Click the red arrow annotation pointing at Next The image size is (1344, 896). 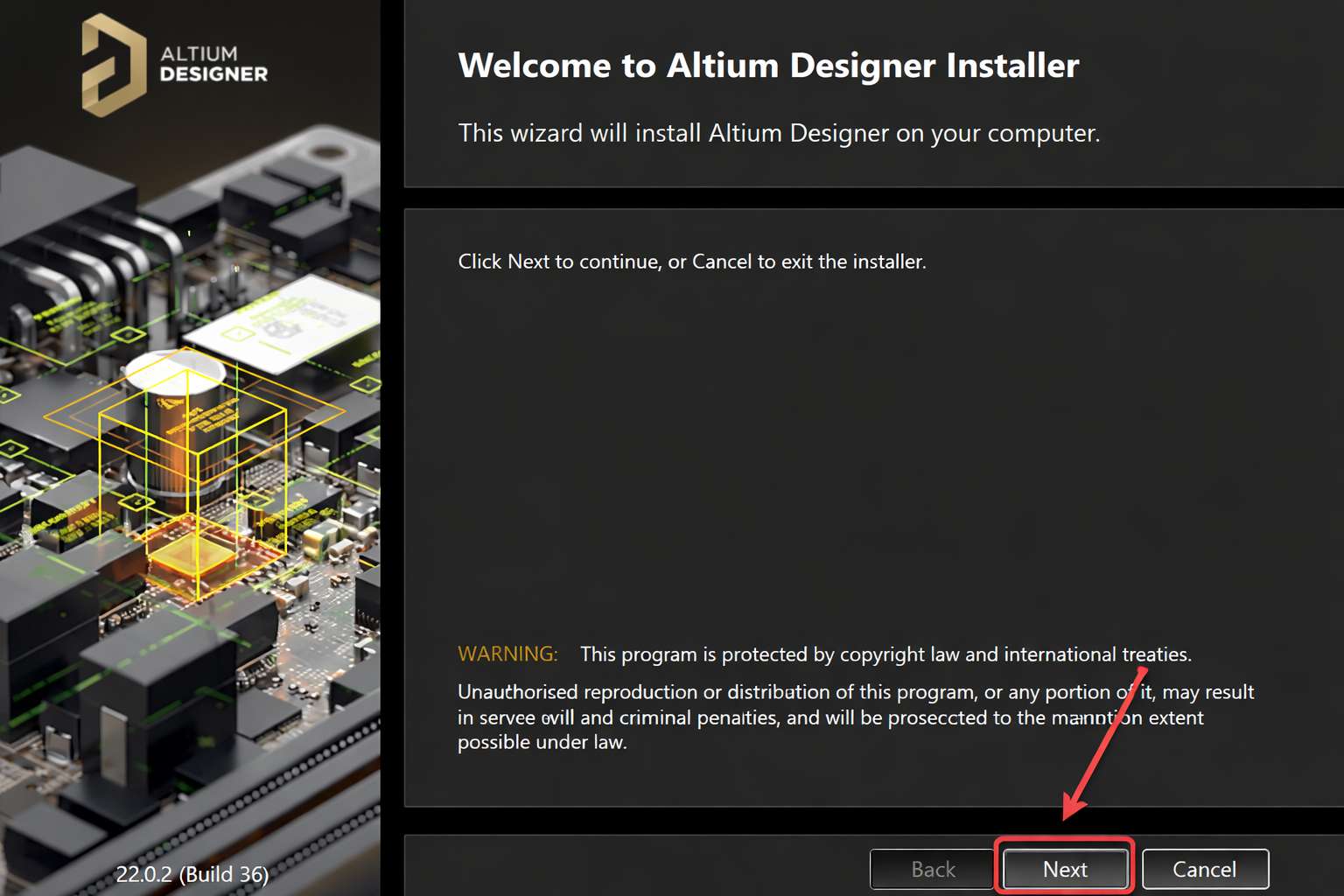pos(1104,744)
